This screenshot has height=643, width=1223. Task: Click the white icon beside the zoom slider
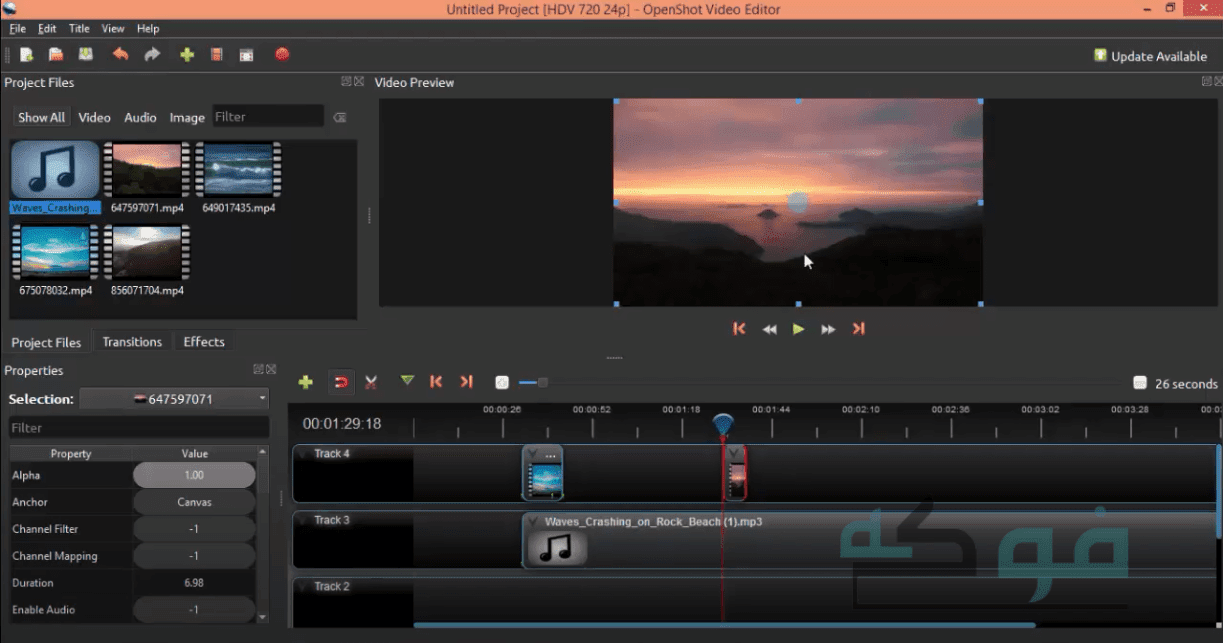click(502, 382)
